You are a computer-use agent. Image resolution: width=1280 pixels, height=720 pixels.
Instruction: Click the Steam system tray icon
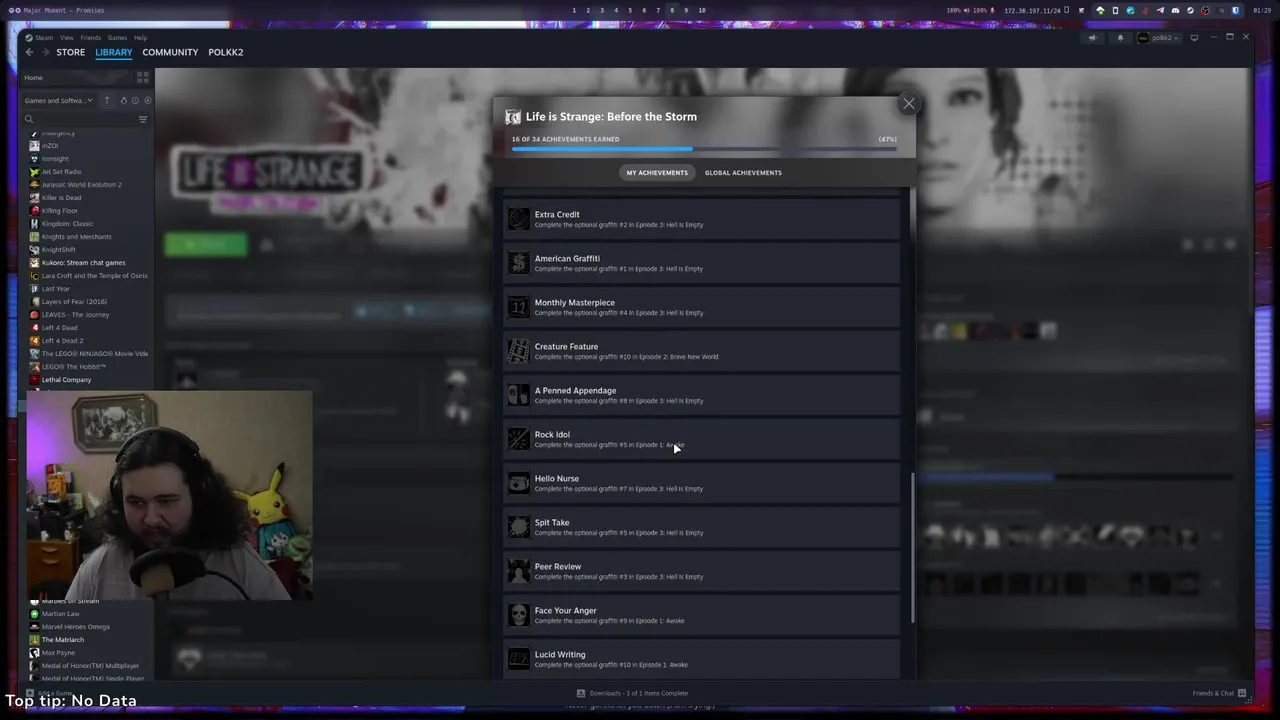pyautogui.click(x=1190, y=10)
